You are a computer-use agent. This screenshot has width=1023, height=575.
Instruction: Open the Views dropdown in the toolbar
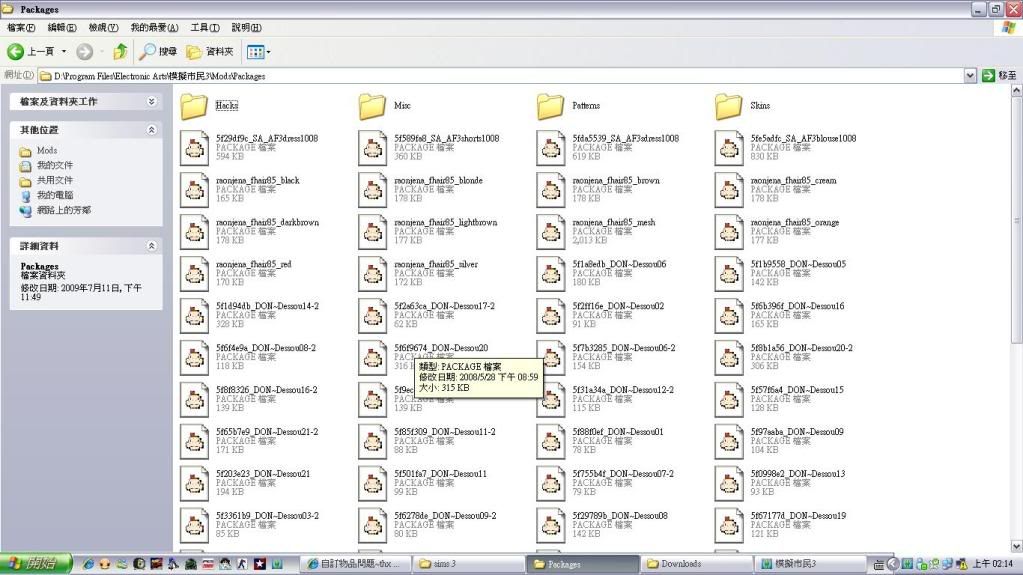pyautogui.click(x=258, y=51)
